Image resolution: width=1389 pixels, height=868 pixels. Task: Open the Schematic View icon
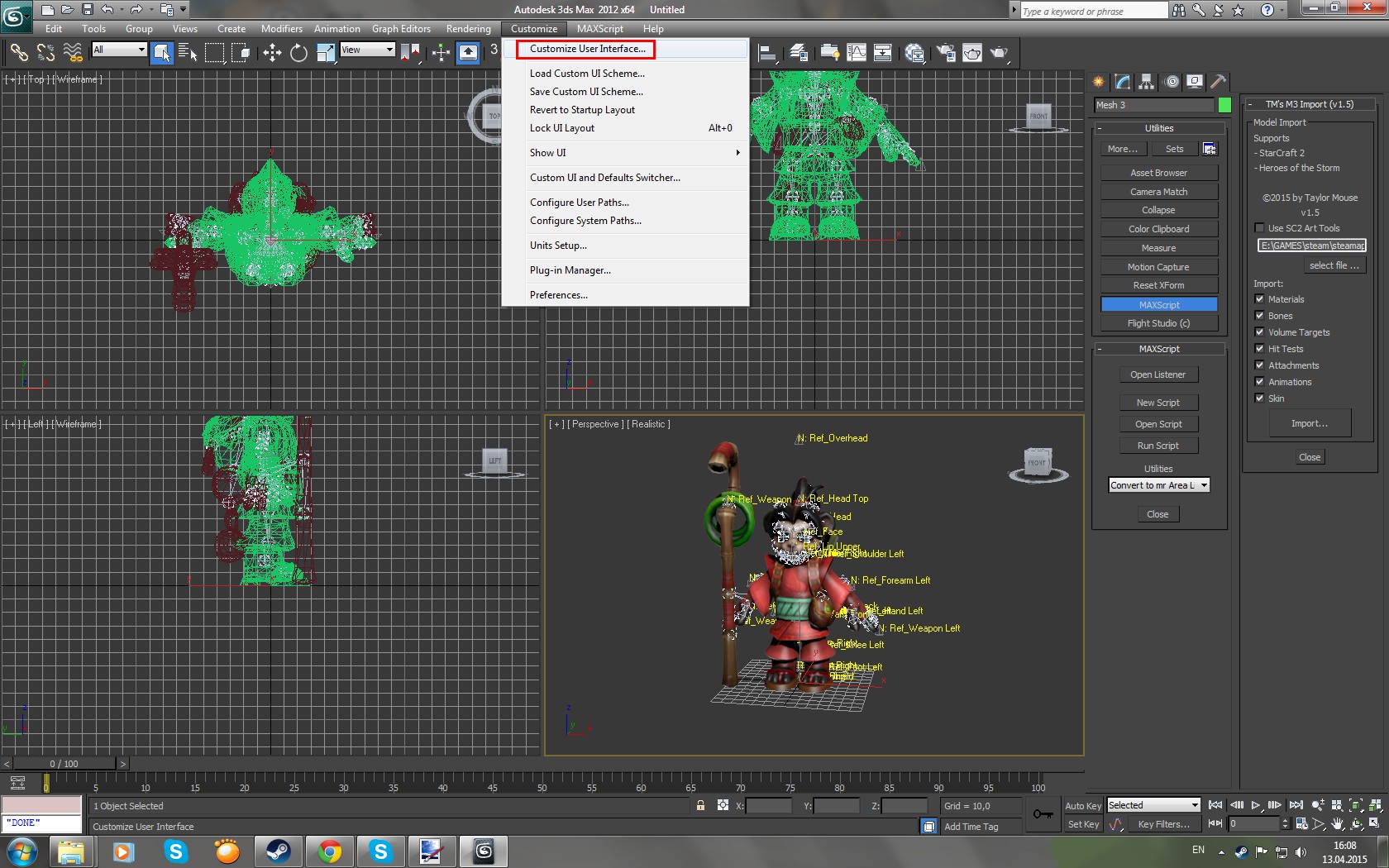click(882, 53)
